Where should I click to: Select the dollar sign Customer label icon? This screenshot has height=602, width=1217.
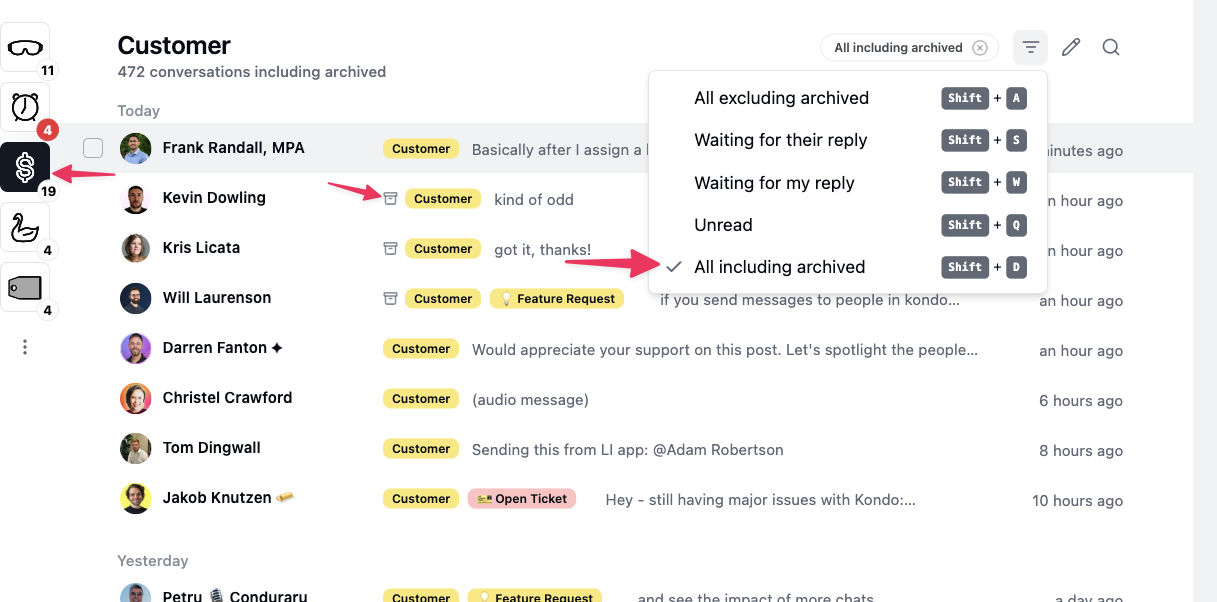pyautogui.click(x=25, y=167)
